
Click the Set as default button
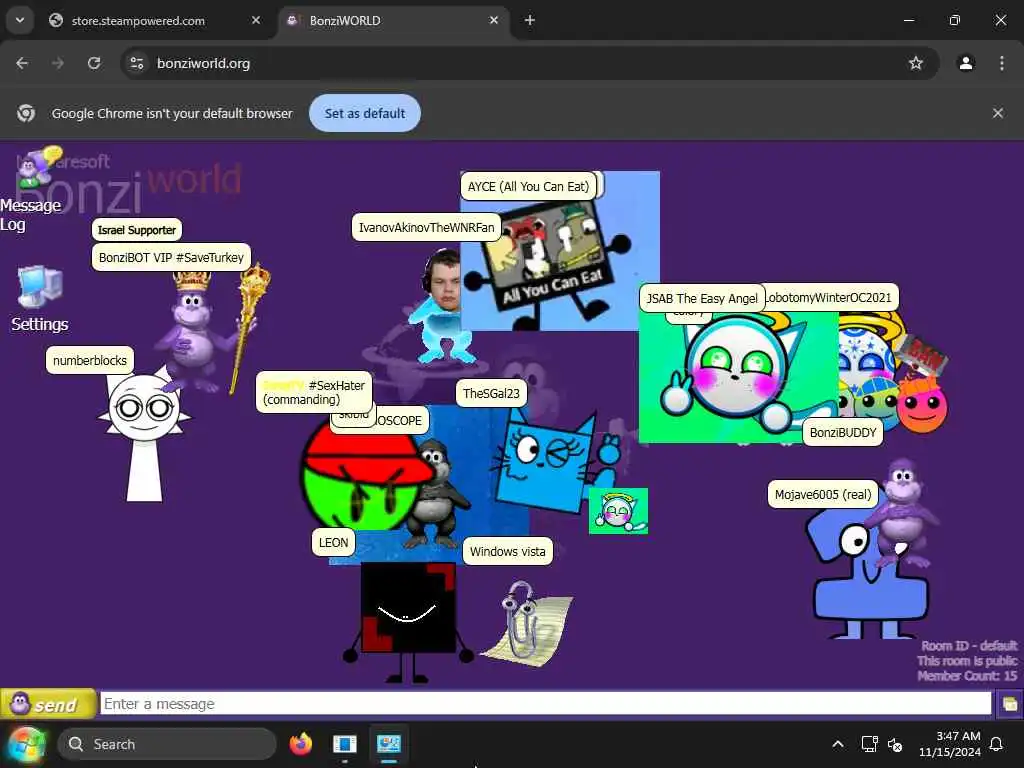[364, 113]
